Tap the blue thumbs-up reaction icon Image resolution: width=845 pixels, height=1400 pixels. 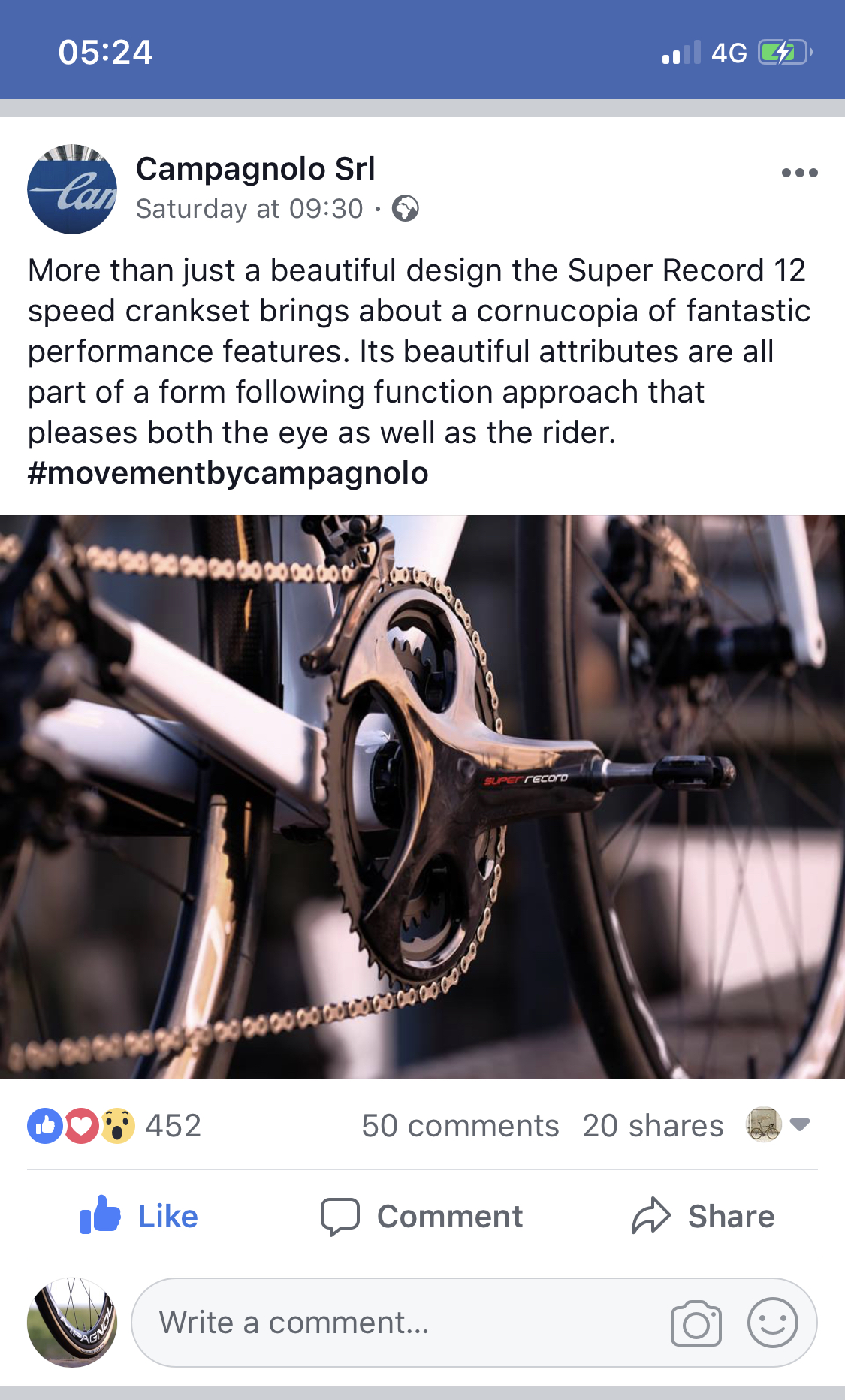44,1126
